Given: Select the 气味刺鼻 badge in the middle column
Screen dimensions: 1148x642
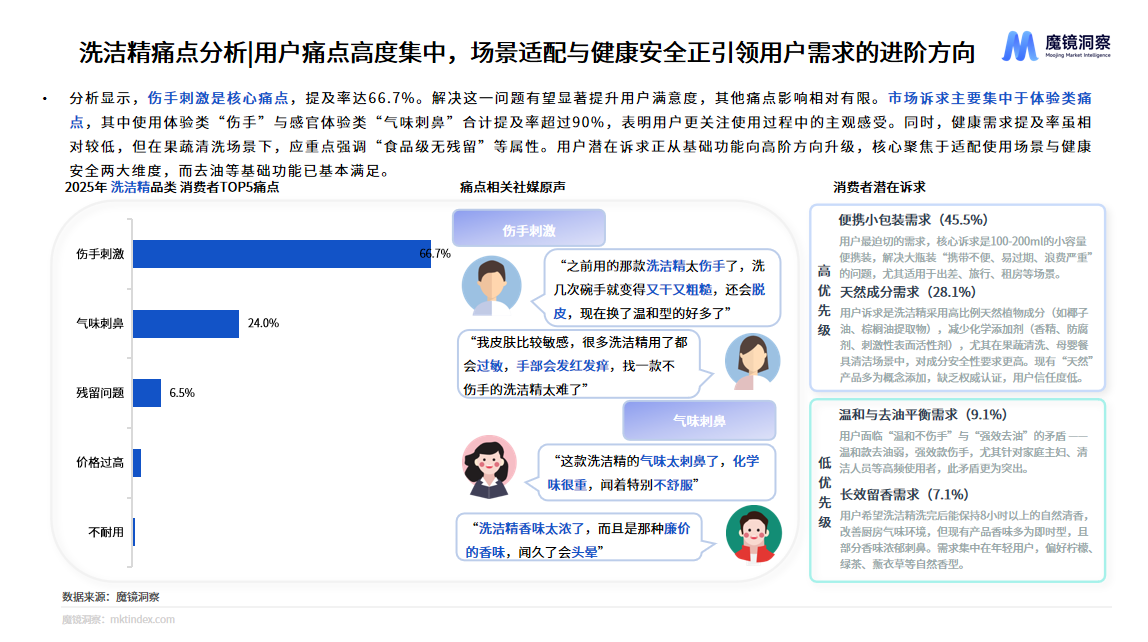Looking at the screenshot, I should tap(699, 419).
